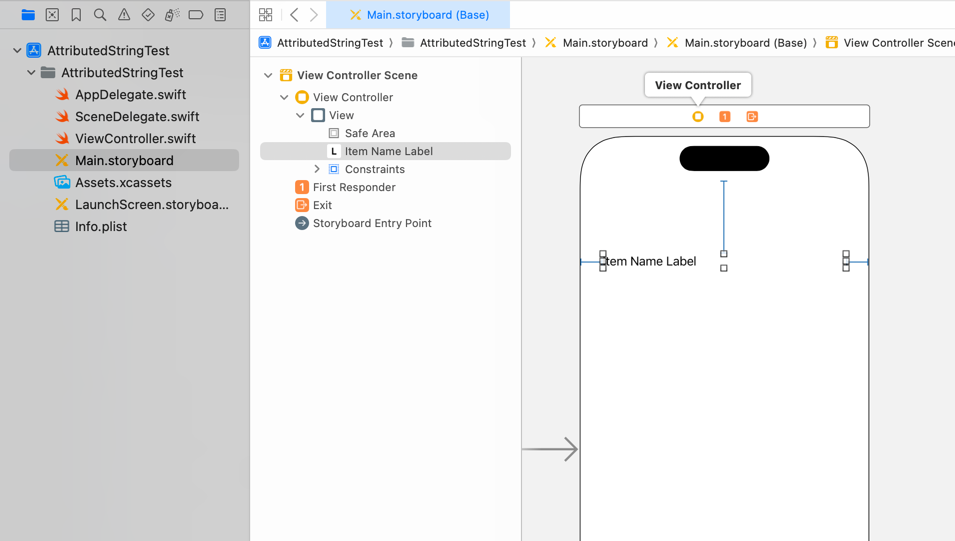Select Storyboard Entry Point outline item
This screenshot has height=541, width=955.
[x=371, y=223]
